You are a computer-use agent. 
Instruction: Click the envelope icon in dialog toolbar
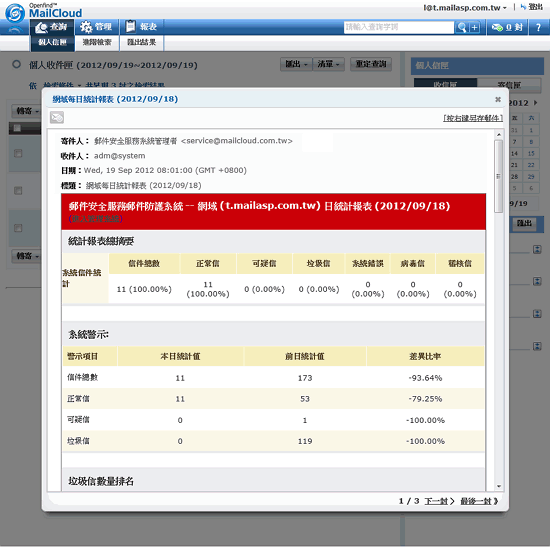[x=57, y=118]
